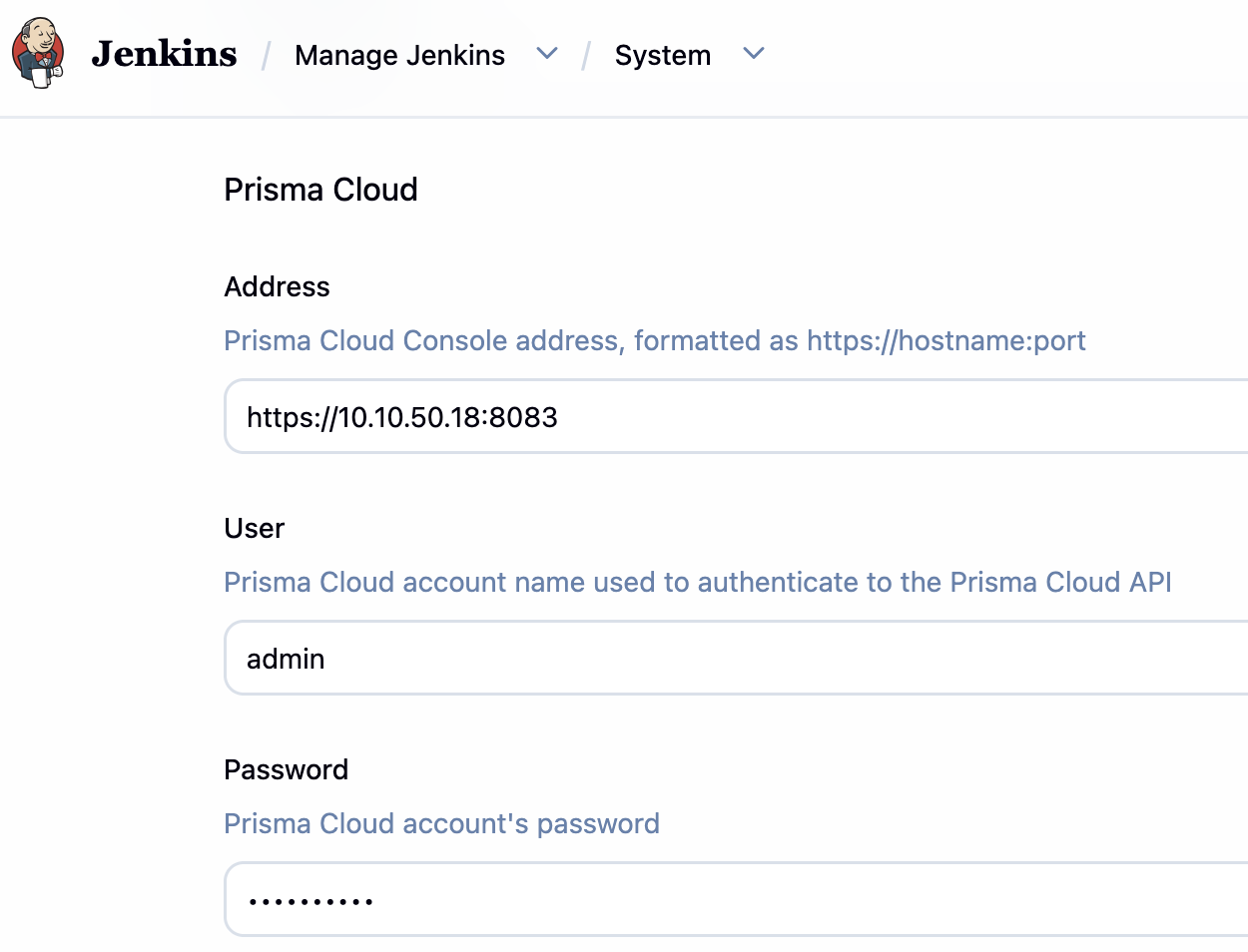
Task: Click the User field label
Action: click(254, 529)
